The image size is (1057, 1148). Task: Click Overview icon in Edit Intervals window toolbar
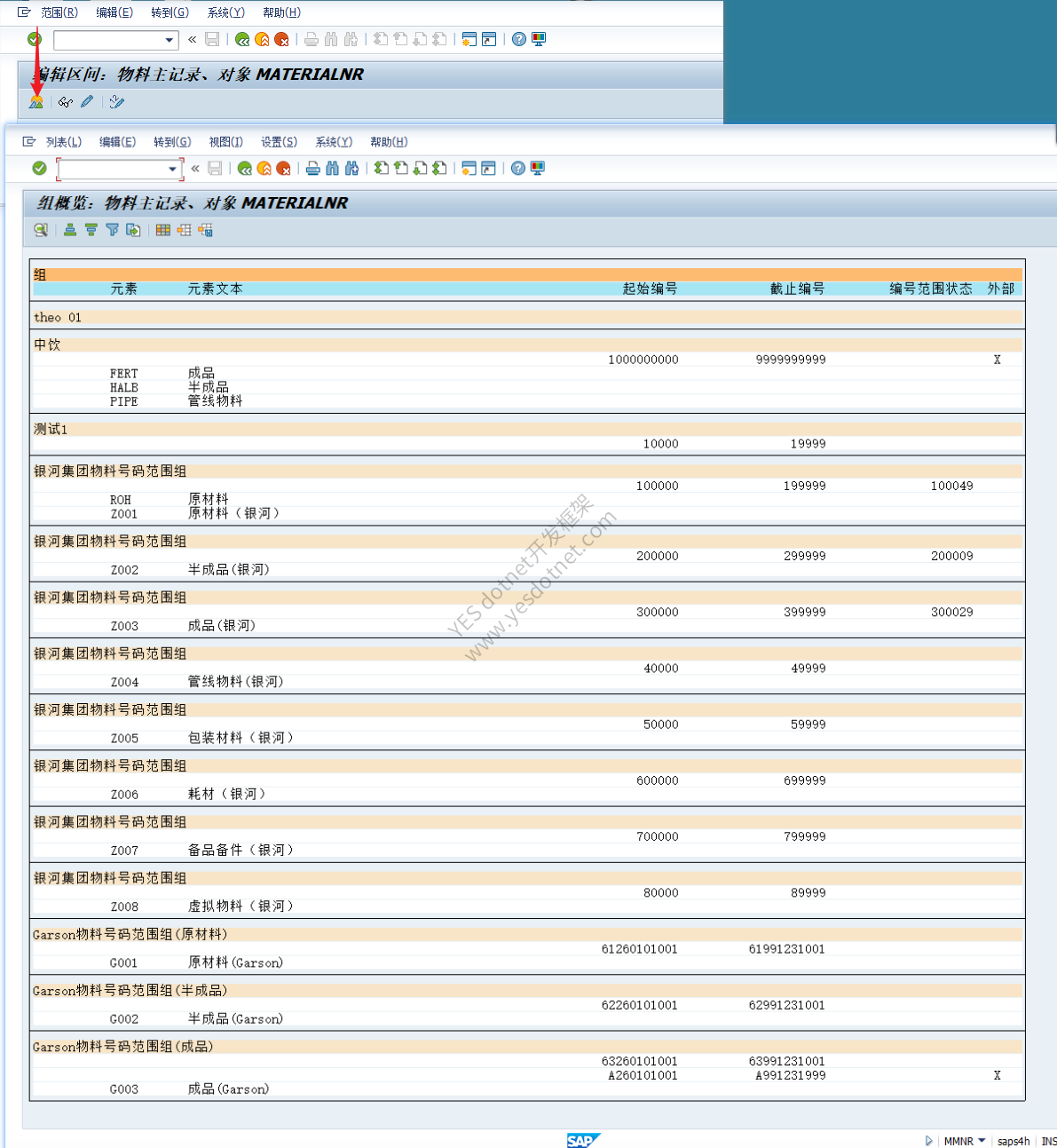(36, 102)
